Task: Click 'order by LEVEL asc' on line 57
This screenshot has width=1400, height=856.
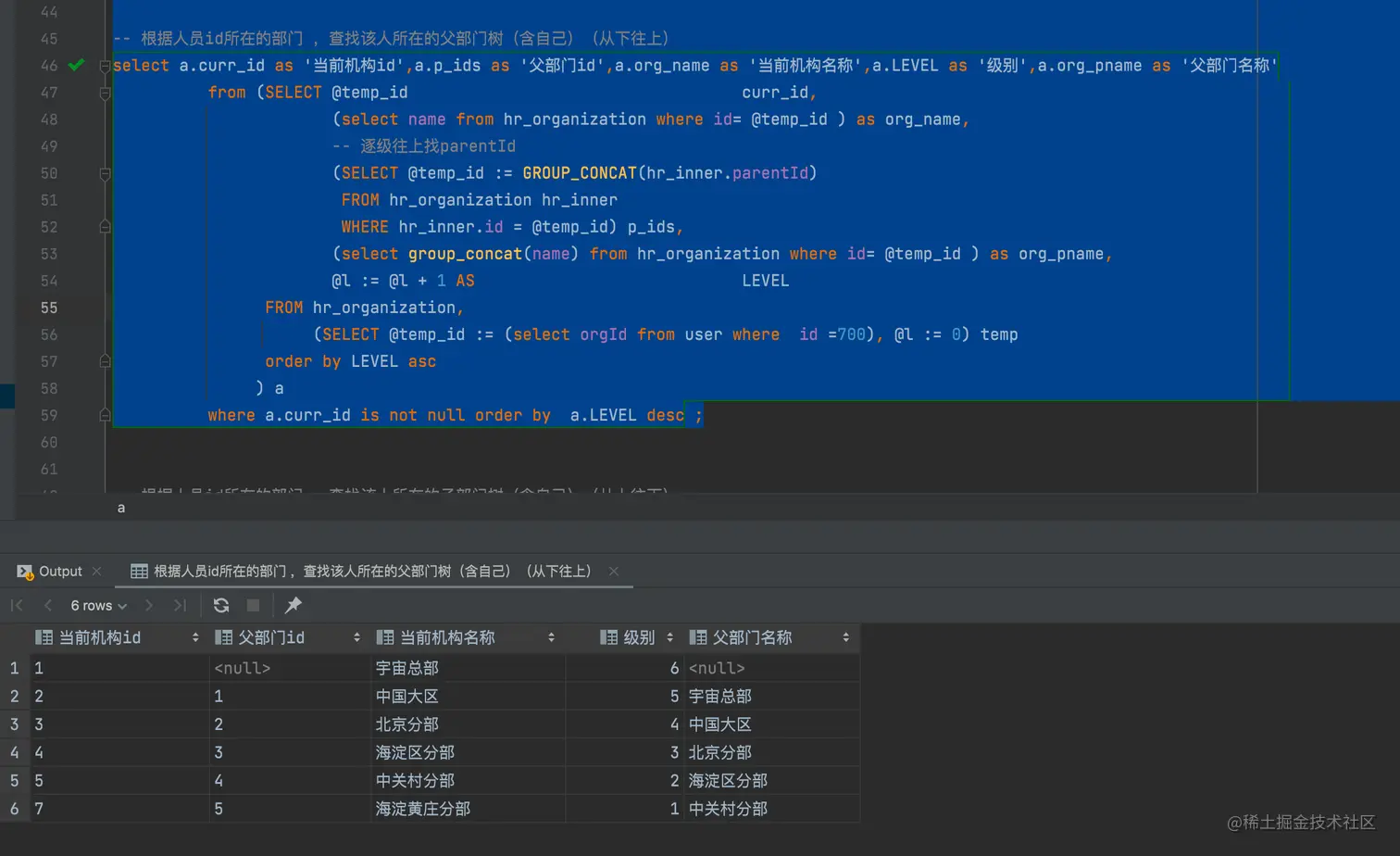Action: 350,361
